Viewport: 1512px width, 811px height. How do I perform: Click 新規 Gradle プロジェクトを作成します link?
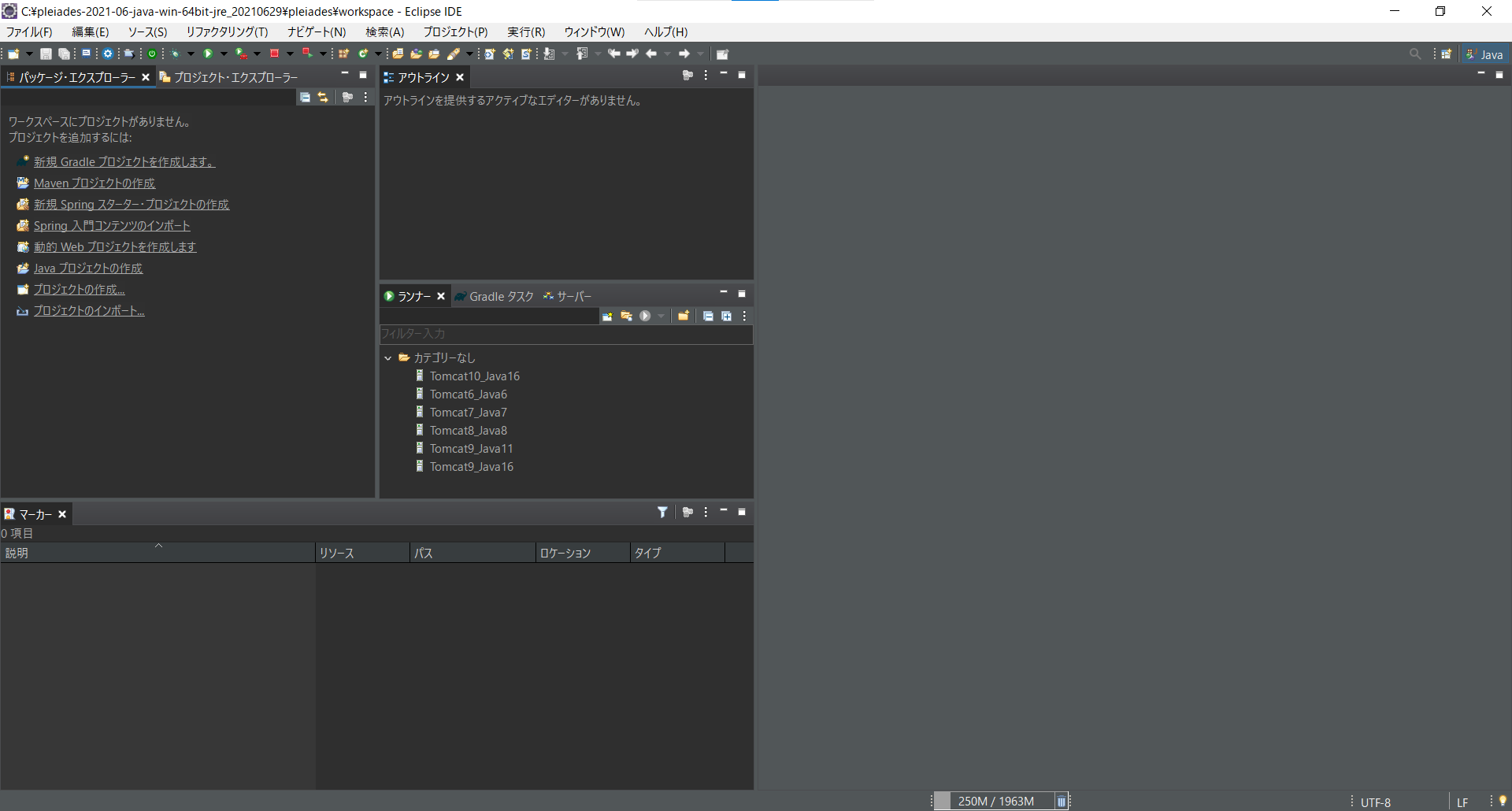[x=124, y=161]
